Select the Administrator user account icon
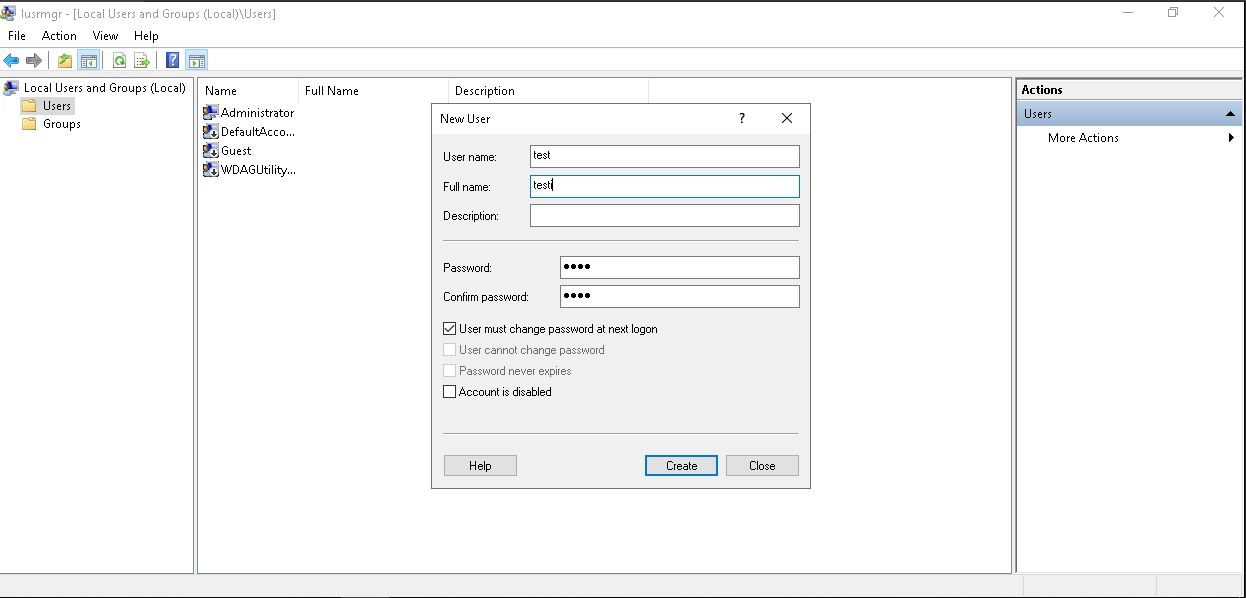Viewport: 1246px width, 598px height. pyautogui.click(x=210, y=113)
